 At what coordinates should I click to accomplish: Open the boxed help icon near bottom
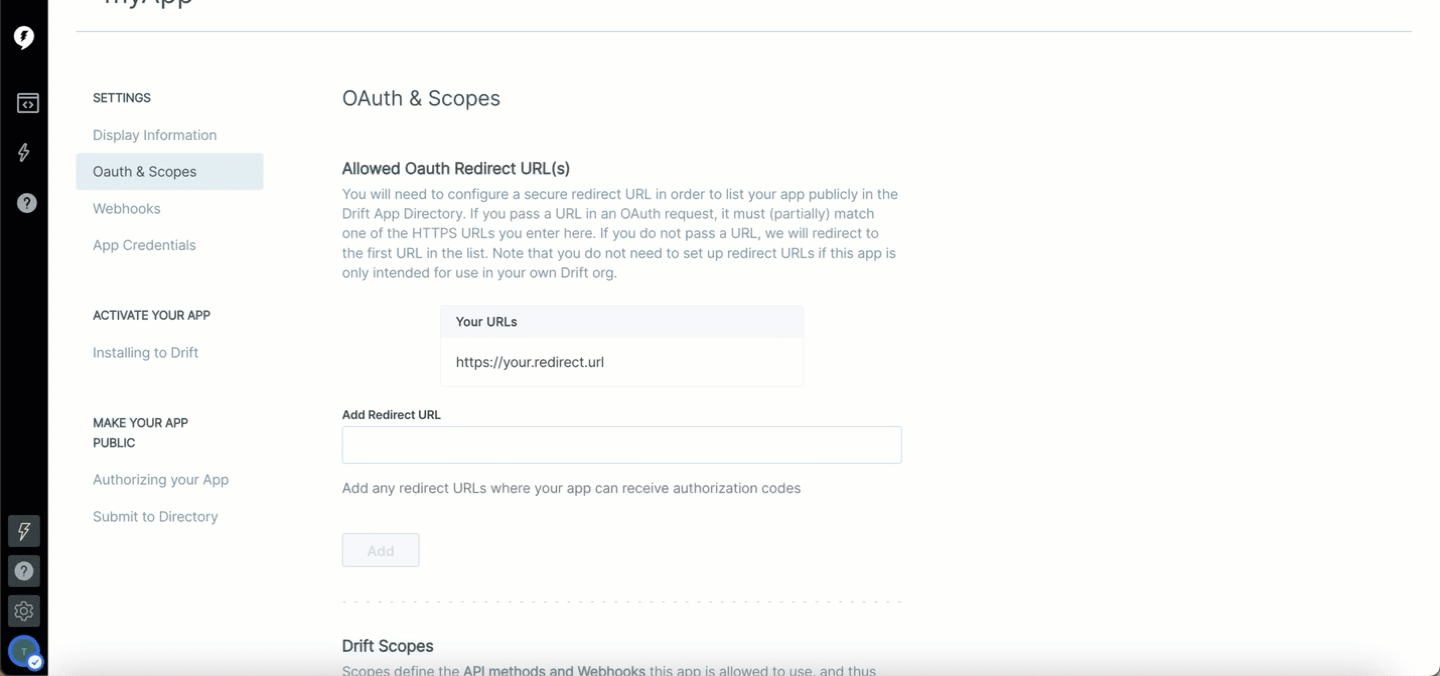(x=24, y=571)
